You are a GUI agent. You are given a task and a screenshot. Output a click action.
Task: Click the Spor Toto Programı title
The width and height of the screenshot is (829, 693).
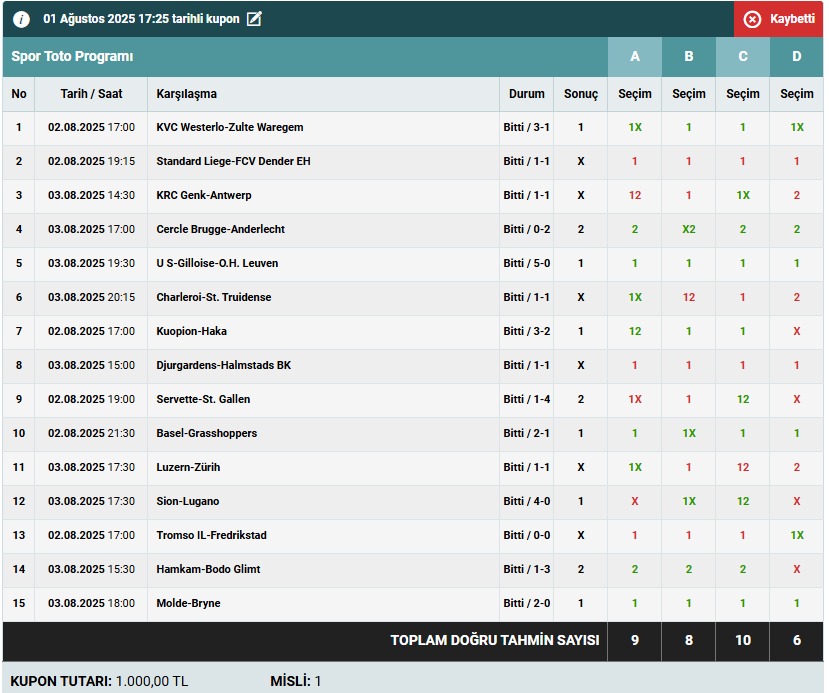pyautogui.click(x=72, y=57)
